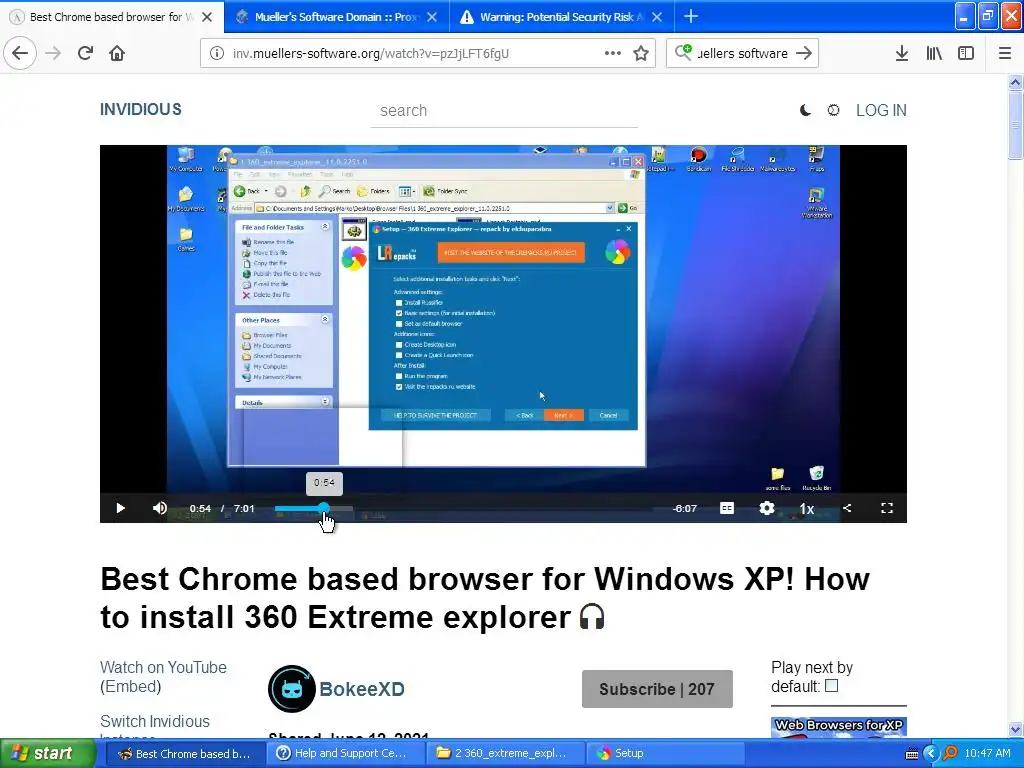
Task: Click the keyboard tray icon
Action: tap(912, 754)
